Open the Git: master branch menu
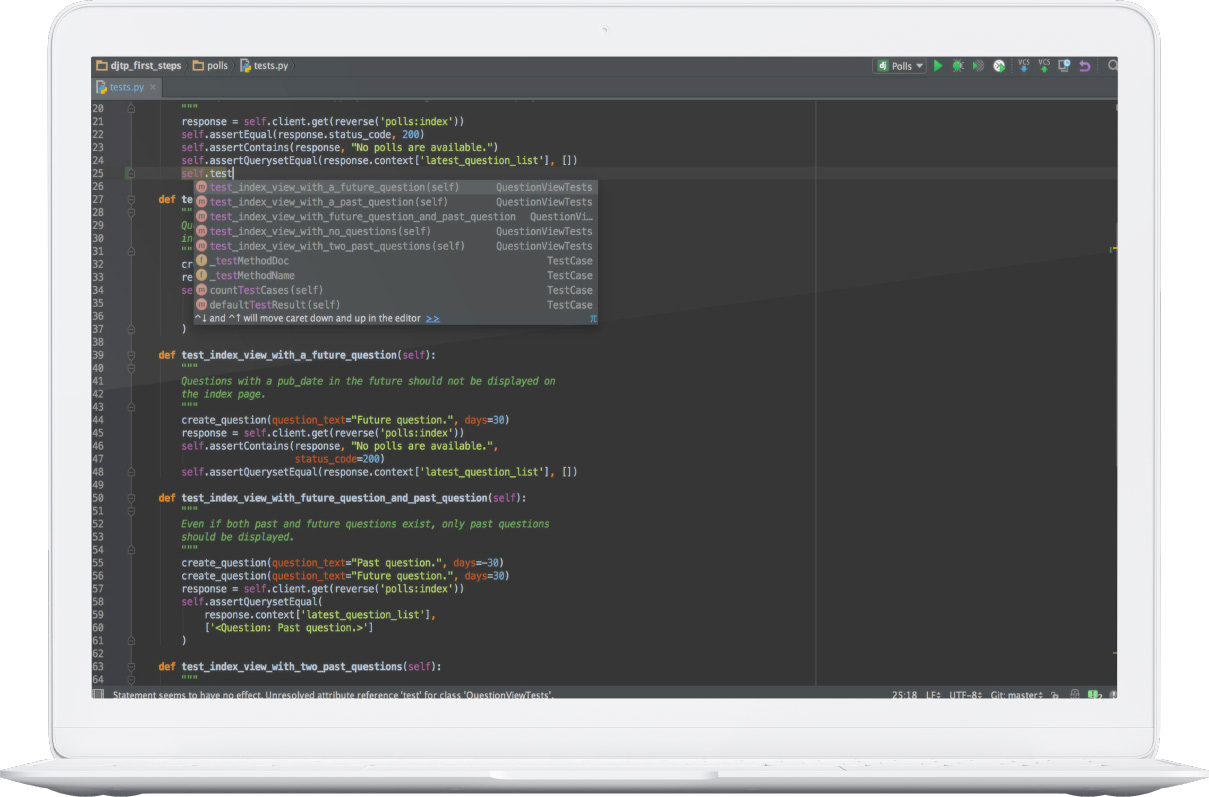The width and height of the screenshot is (1209, 797). pyautogui.click(x=1017, y=695)
